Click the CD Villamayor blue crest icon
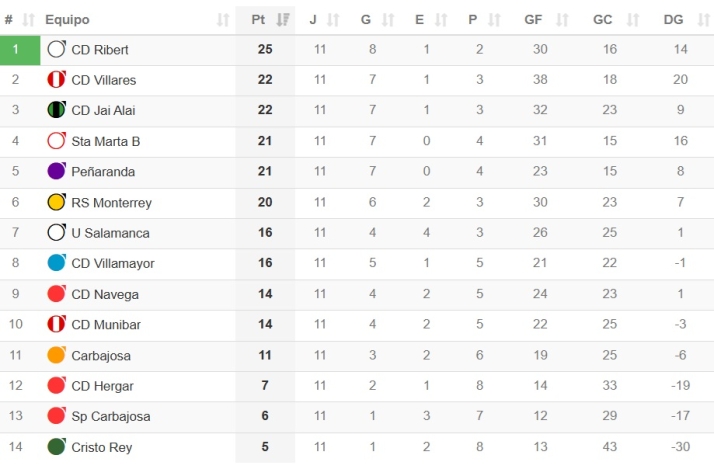Viewport: 714px width, 469px height. (57, 263)
